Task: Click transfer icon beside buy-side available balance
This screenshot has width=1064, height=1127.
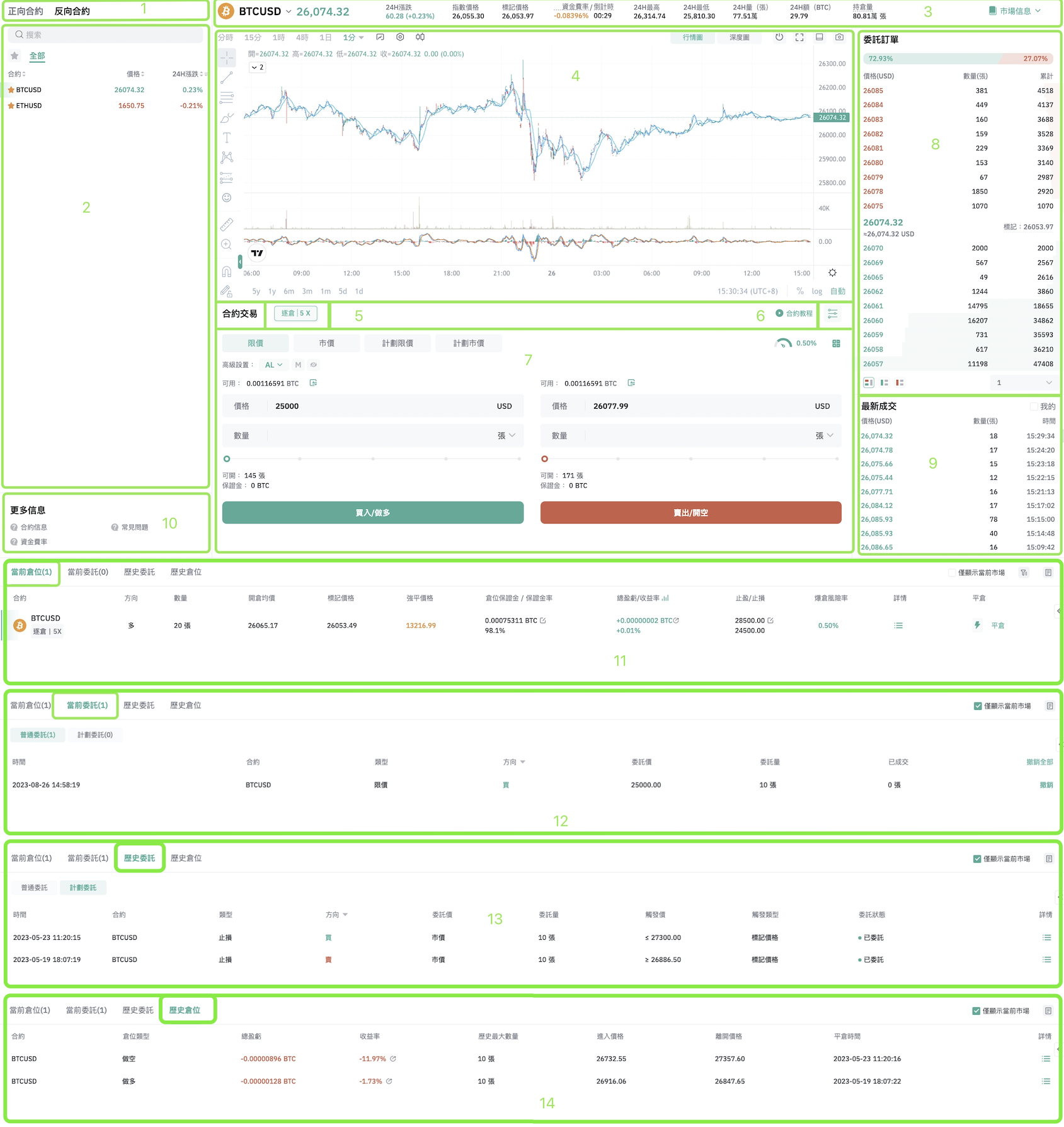Action: pyautogui.click(x=313, y=383)
